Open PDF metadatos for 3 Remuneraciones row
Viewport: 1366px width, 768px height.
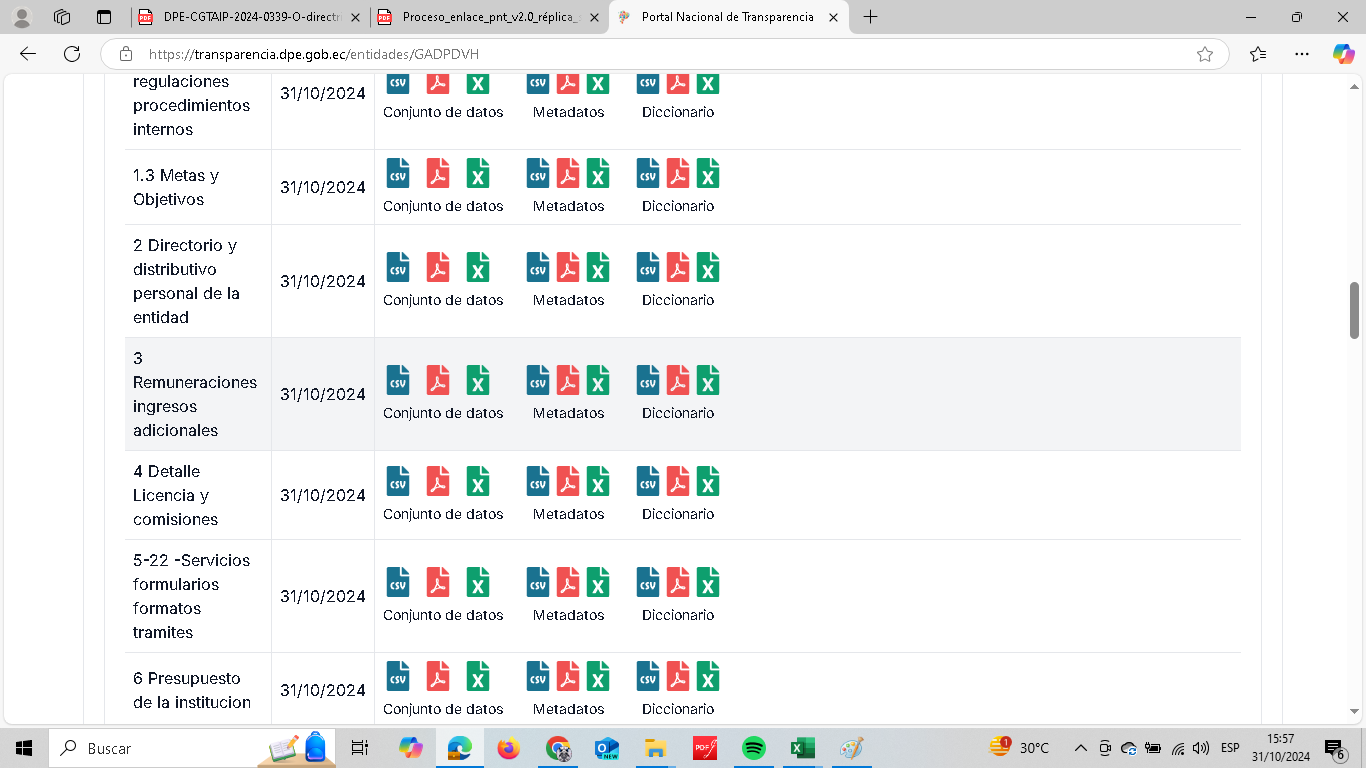click(x=568, y=381)
